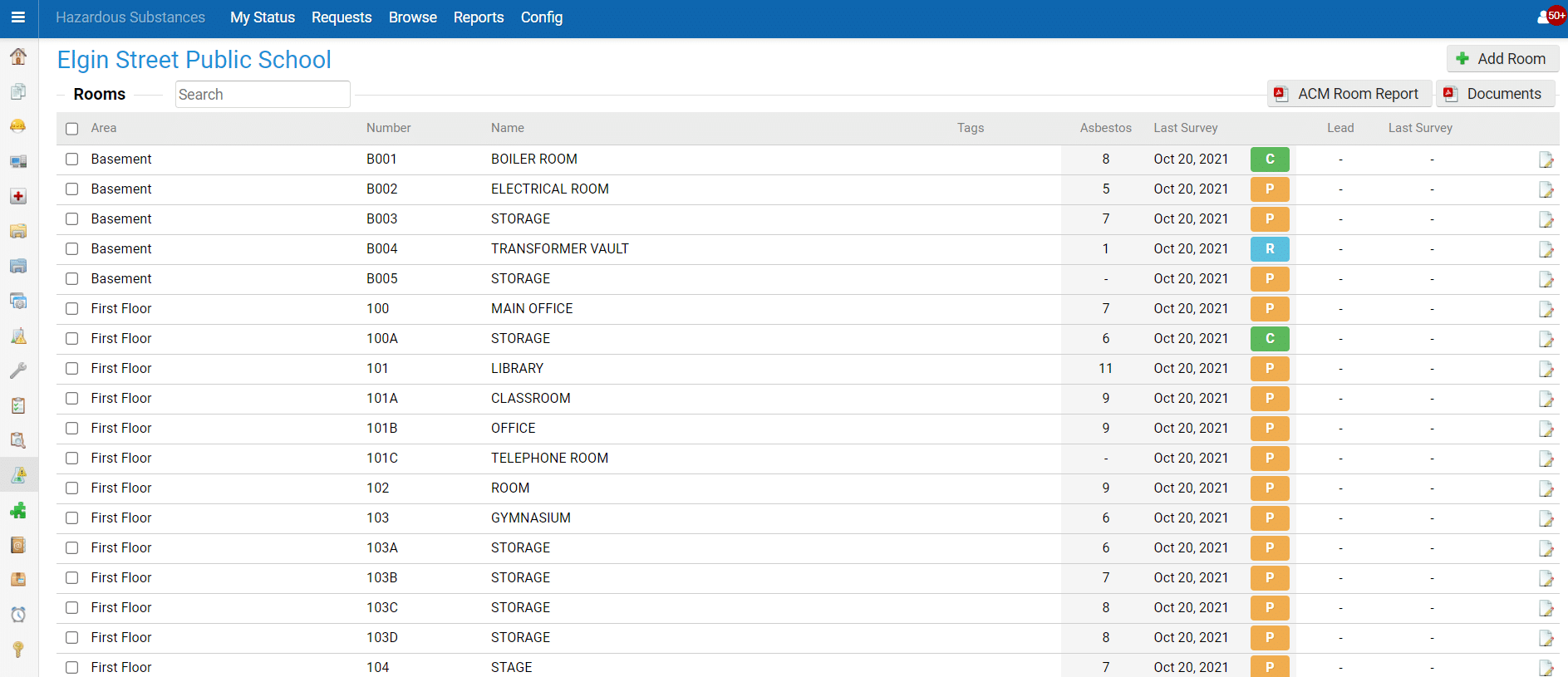
Task: Open the hazard flask icon in sidebar
Action: 18,475
